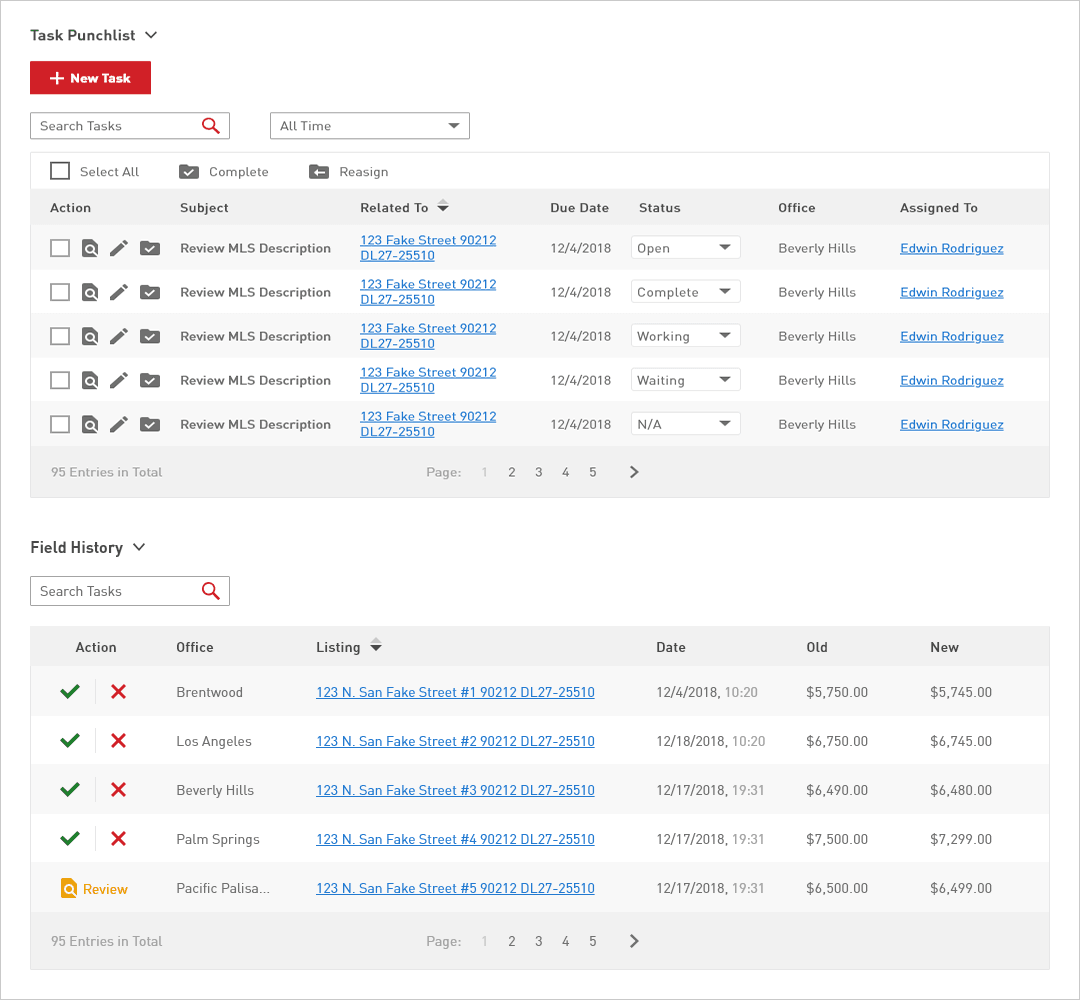Click the edit pencil in the Complete status row
This screenshot has height=1000, width=1080.
click(x=119, y=292)
